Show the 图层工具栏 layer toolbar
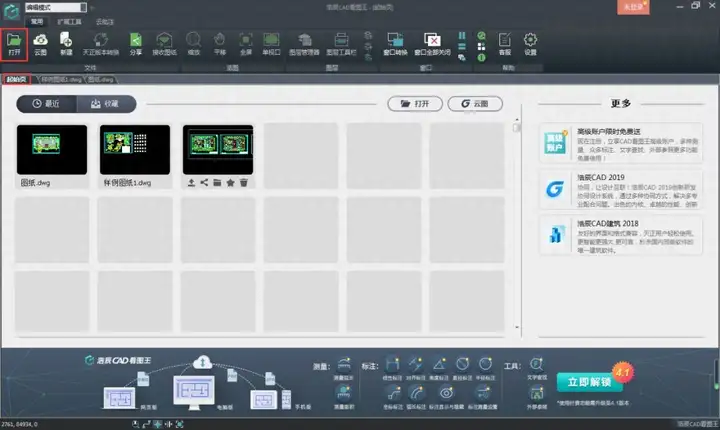The width and height of the screenshot is (720, 430). [x=341, y=44]
